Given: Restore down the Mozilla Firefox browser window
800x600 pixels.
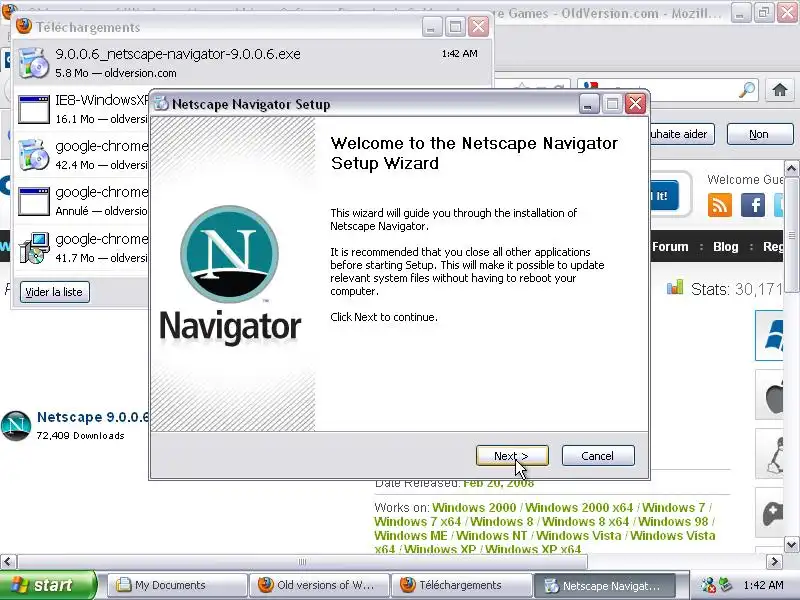Looking at the screenshot, I should (764, 12).
